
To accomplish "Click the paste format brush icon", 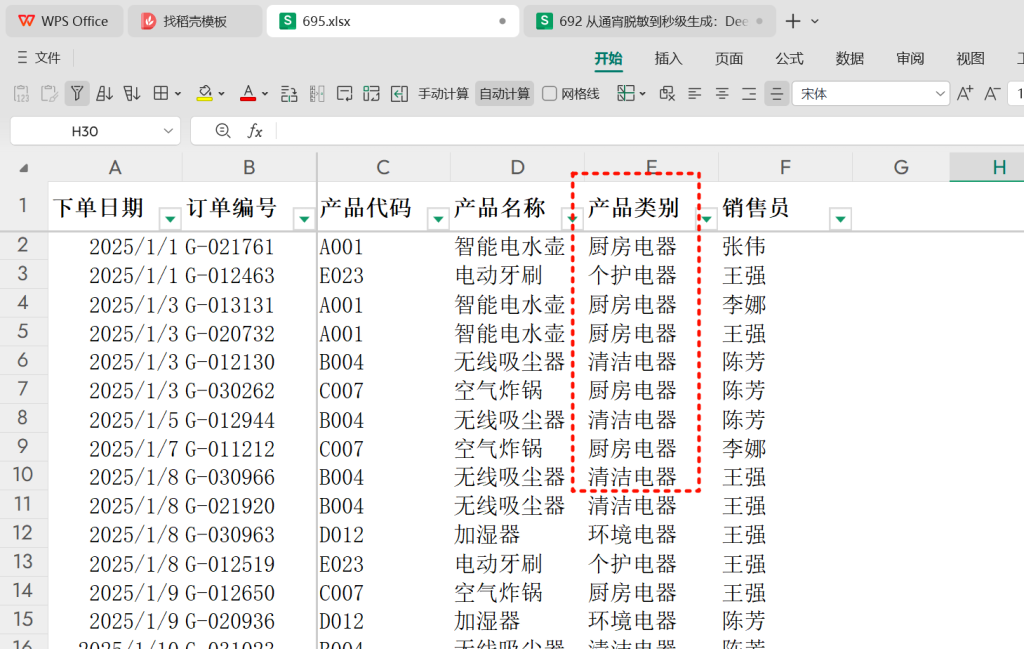I will (x=49, y=94).
